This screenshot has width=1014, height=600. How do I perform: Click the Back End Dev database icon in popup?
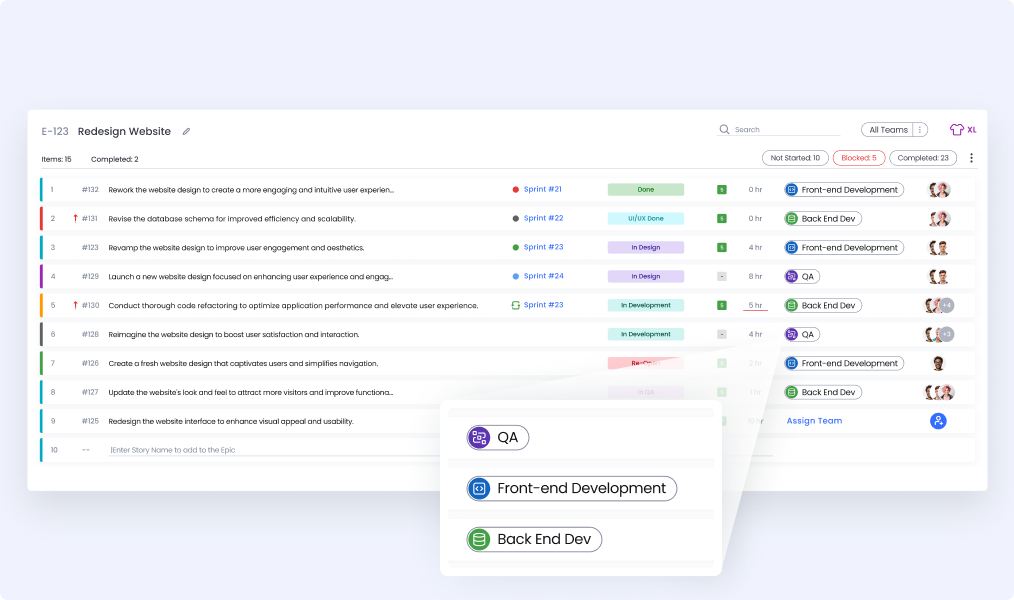[479, 540]
